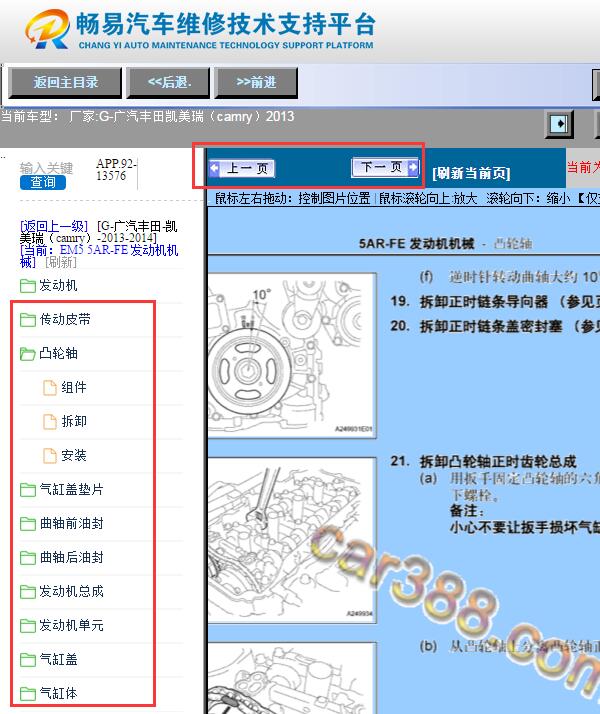Open the 组件 document

(x=74, y=388)
